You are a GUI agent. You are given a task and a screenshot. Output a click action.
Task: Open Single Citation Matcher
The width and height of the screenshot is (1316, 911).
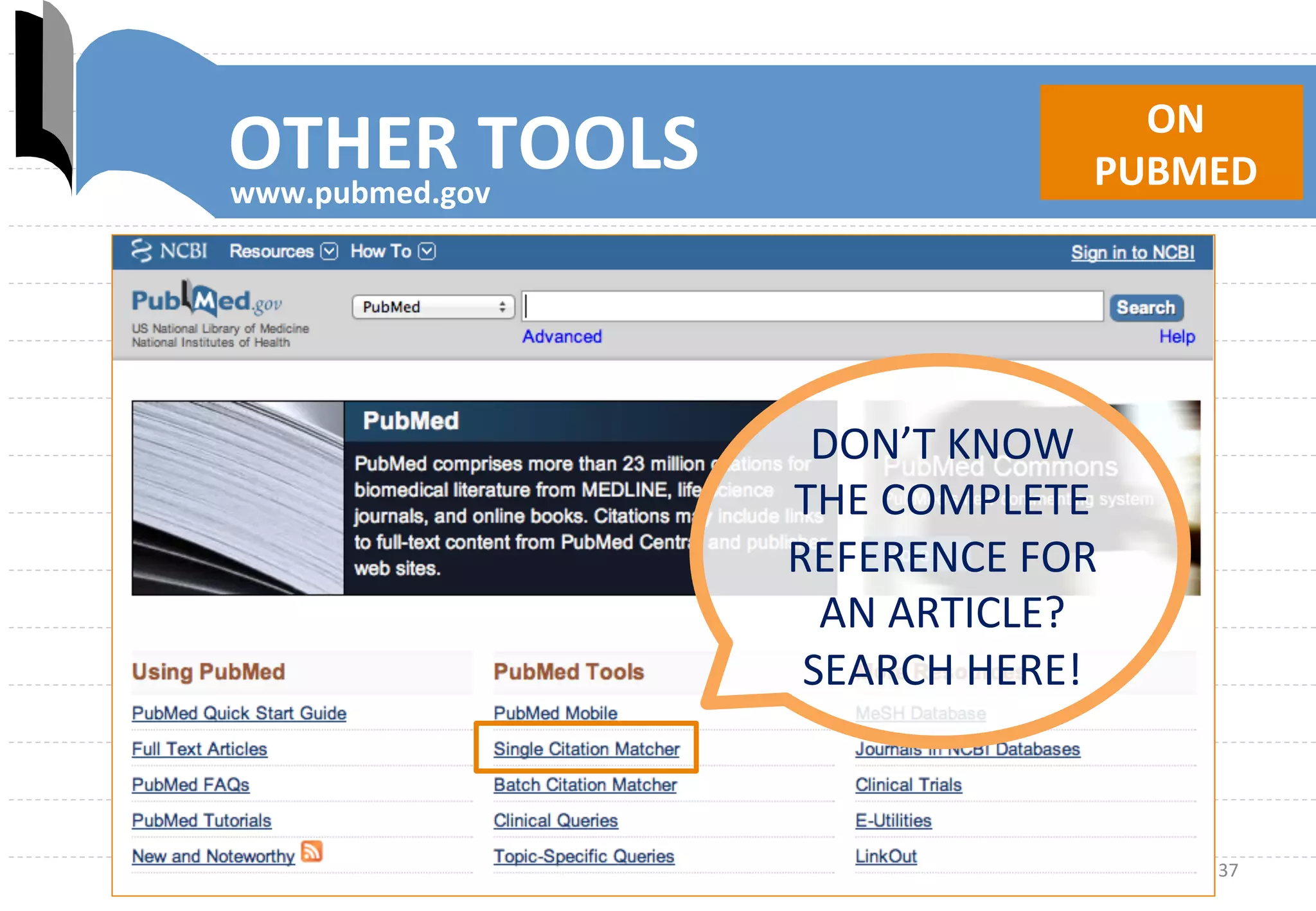(x=586, y=749)
